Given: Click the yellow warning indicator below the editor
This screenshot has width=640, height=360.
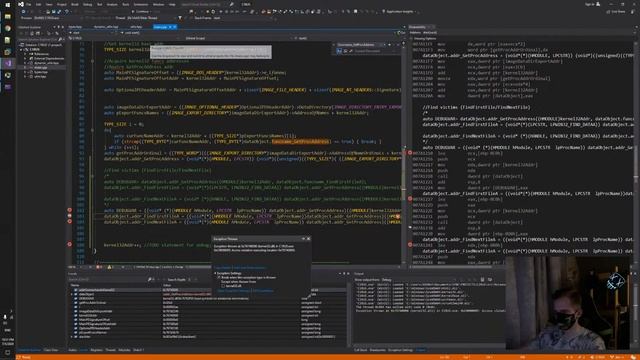Looking at the screenshot, I should coord(109,267).
